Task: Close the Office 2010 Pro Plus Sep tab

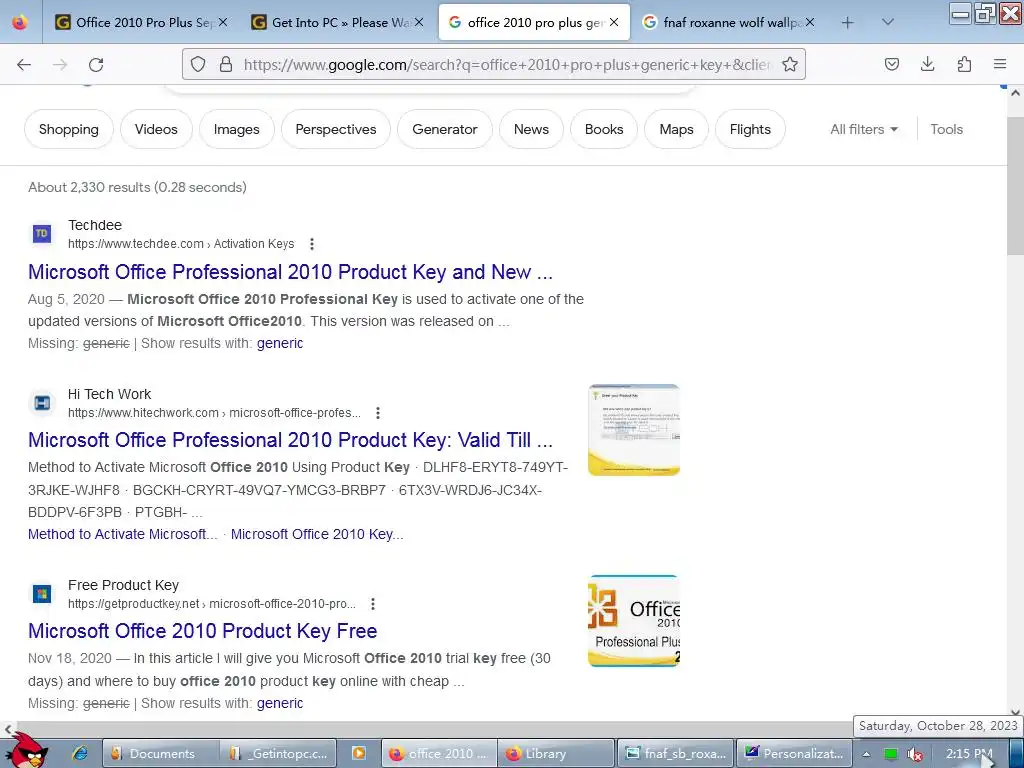Action: (223, 22)
